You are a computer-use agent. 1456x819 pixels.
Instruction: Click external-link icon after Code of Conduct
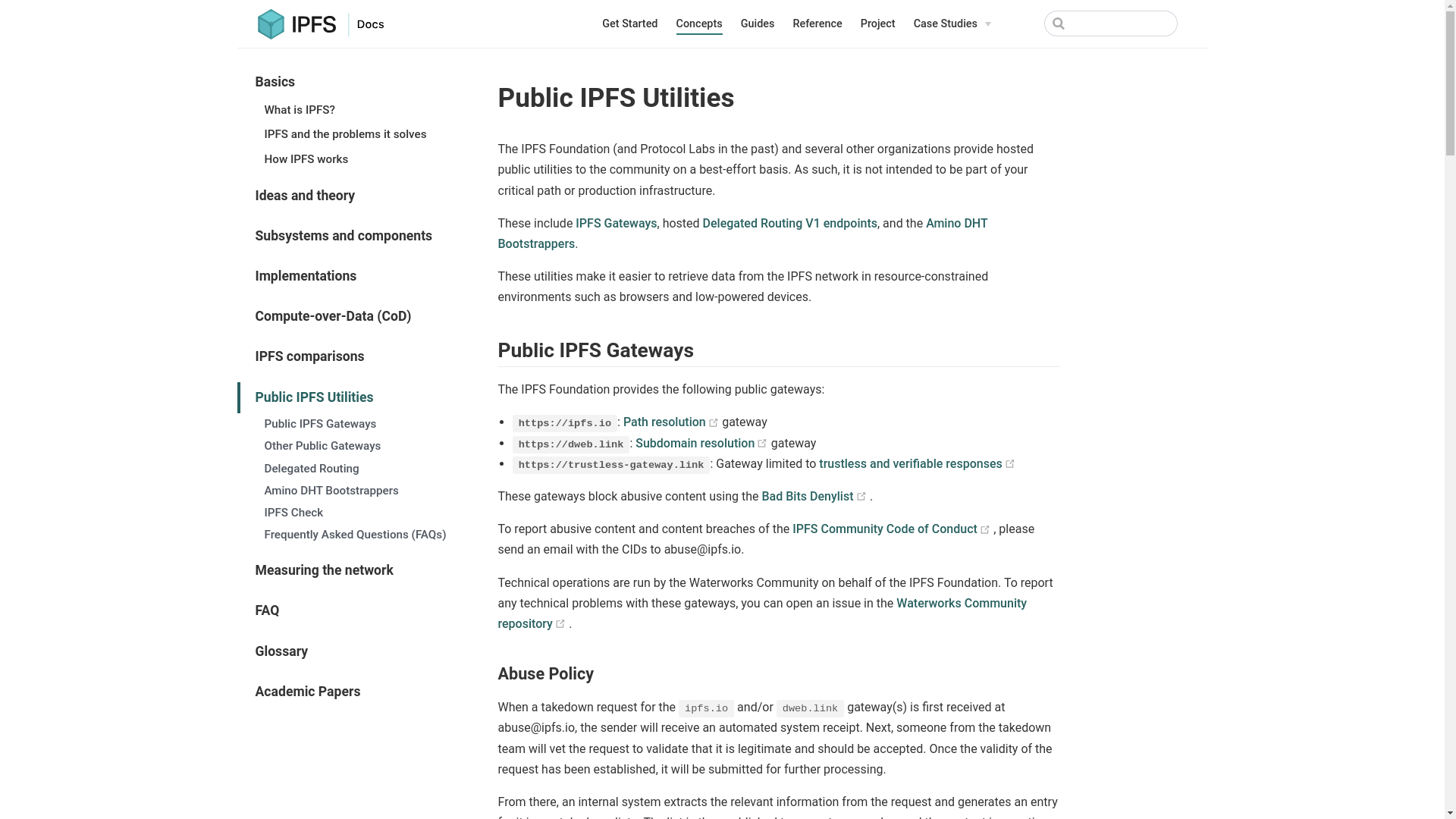click(x=985, y=530)
